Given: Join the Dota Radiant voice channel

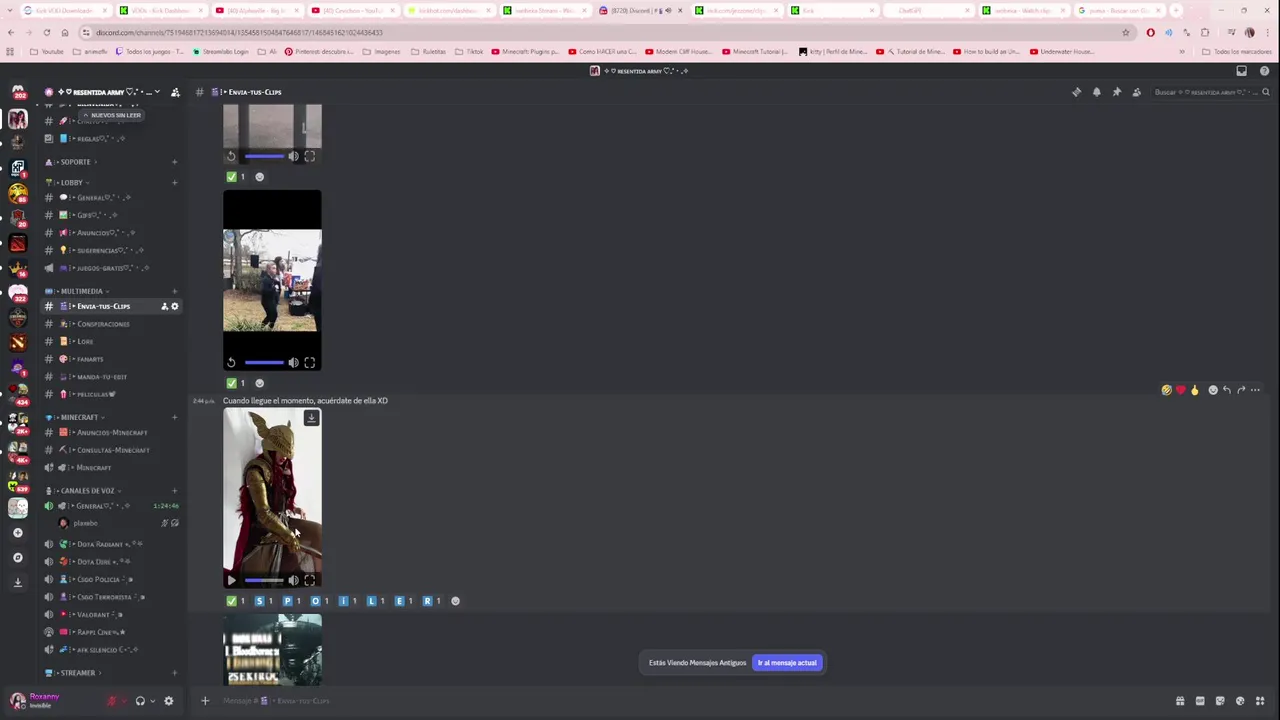Looking at the screenshot, I should [x=111, y=544].
